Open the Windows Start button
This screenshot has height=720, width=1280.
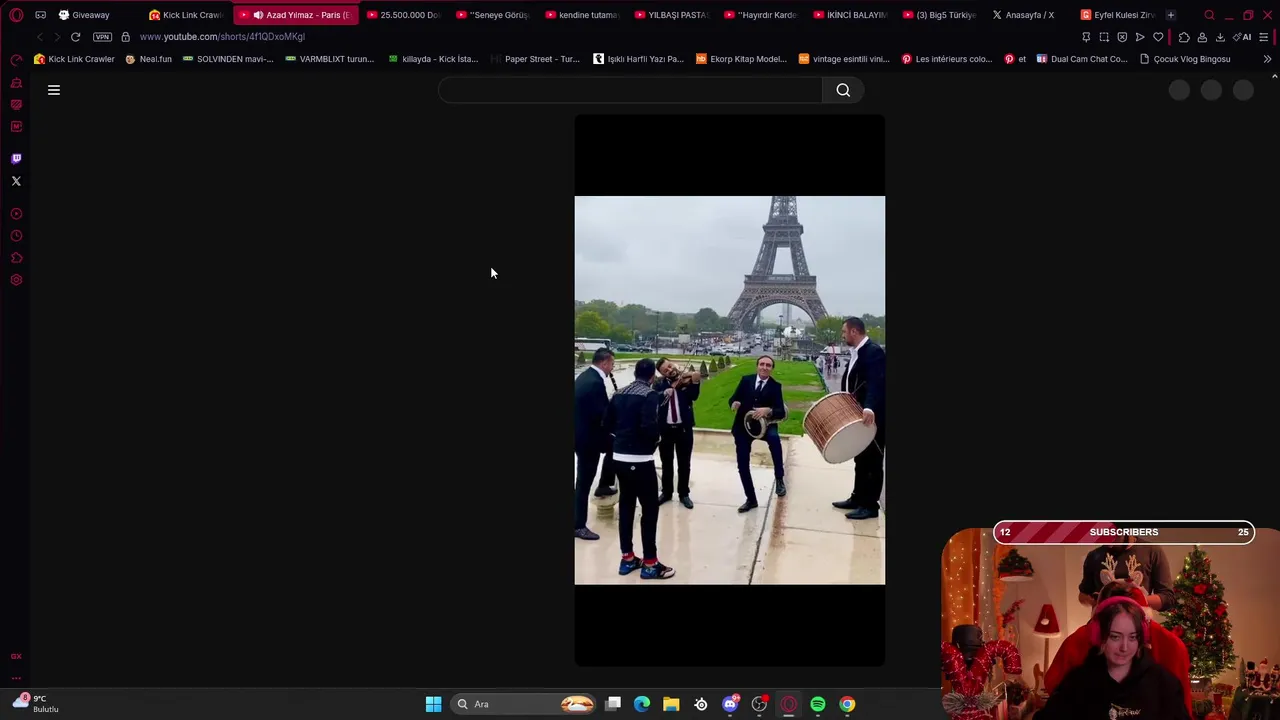pyautogui.click(x=433, y=704)
